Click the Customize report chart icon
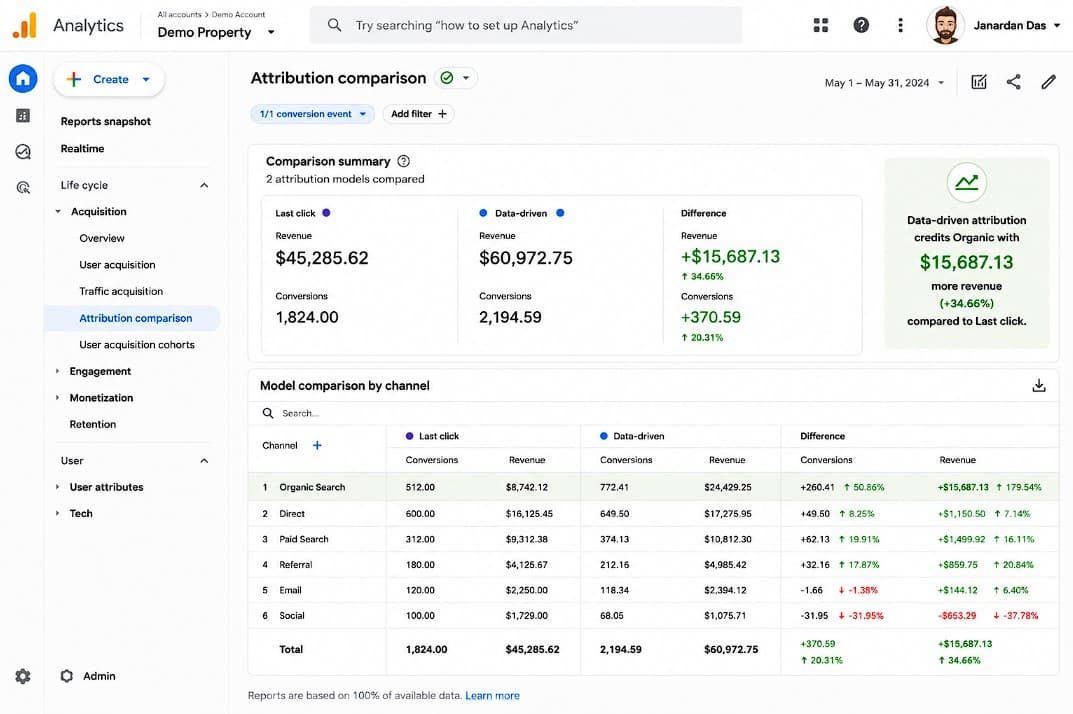The image size is (1073, 714). 979,82
